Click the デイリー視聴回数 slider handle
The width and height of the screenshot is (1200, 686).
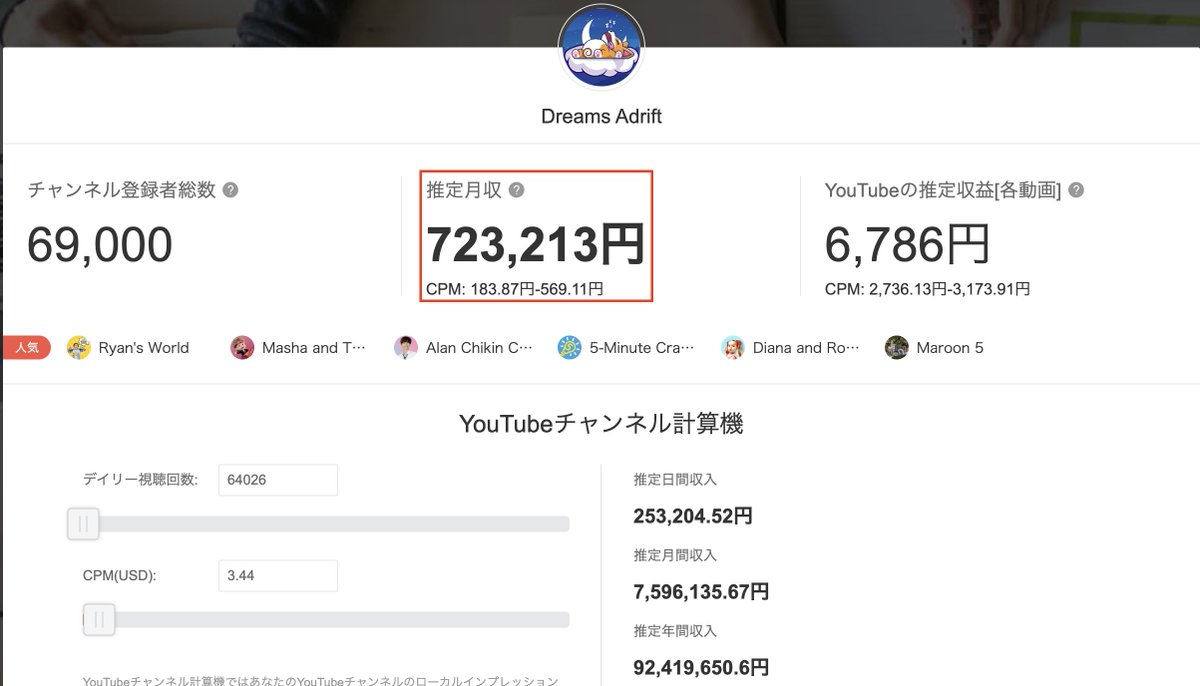[x=83, y=524]
